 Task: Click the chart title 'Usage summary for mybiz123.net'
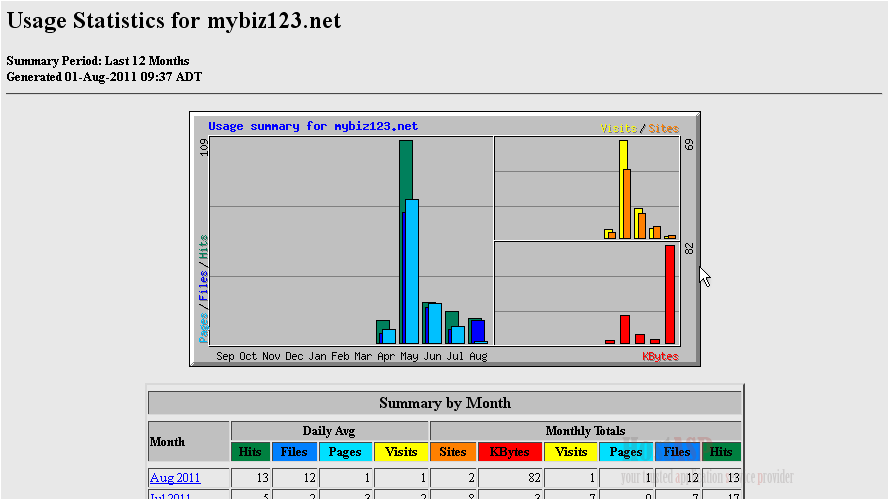click(x=313, y=126)
